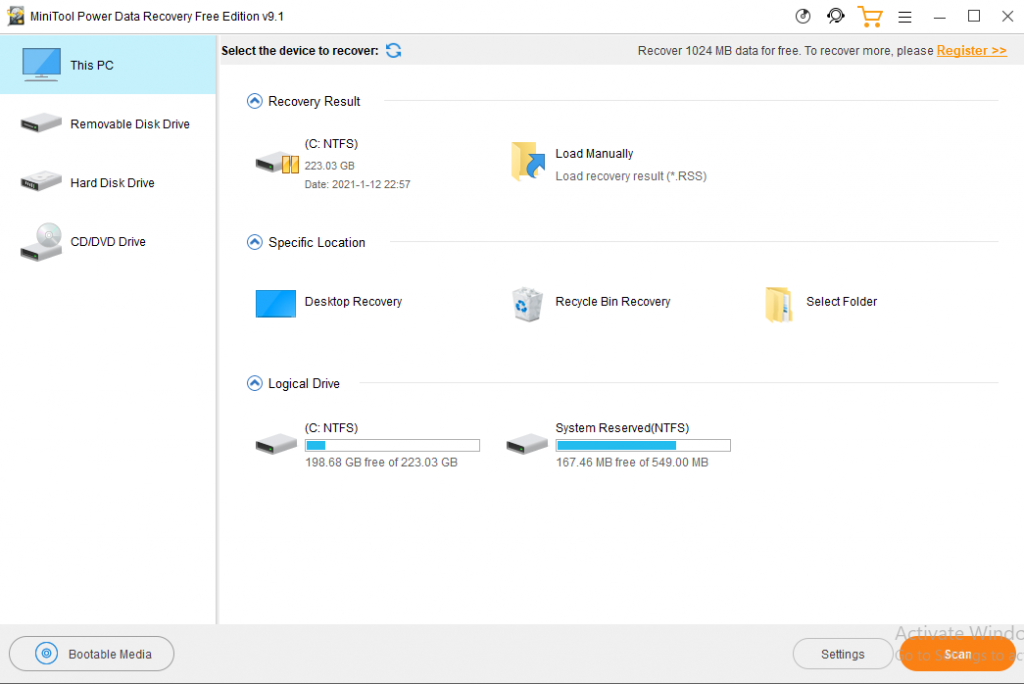Click the support headset icon
This screenshot has height=684, width=1024.
pyautogui.click(x=835, y=16)
